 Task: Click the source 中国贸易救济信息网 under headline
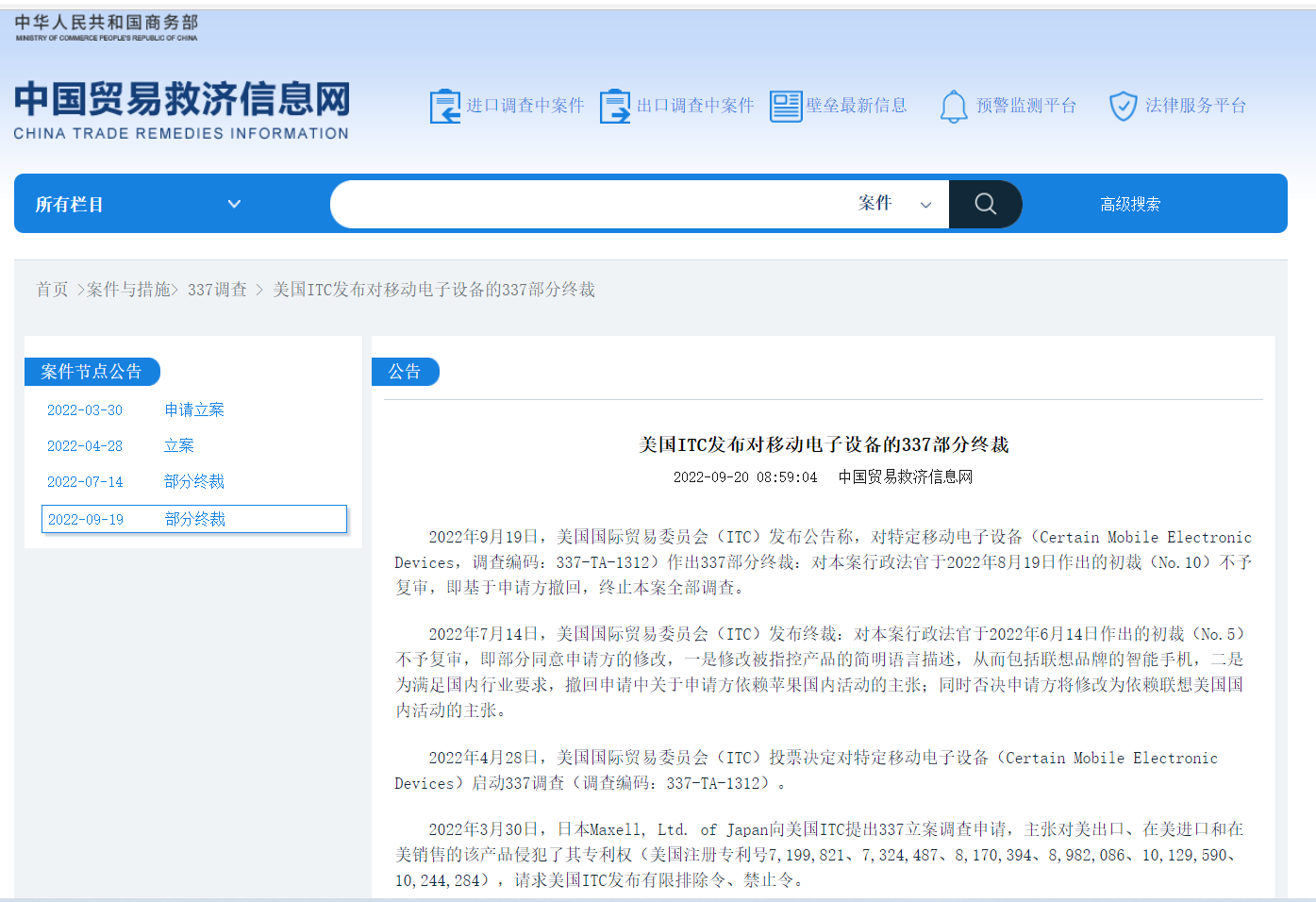click(906, 477)
